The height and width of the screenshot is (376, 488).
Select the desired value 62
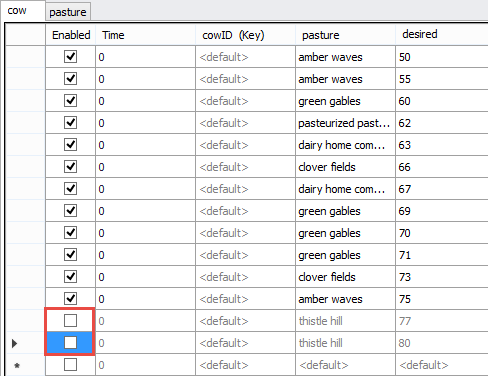click(x=405, y=123)
